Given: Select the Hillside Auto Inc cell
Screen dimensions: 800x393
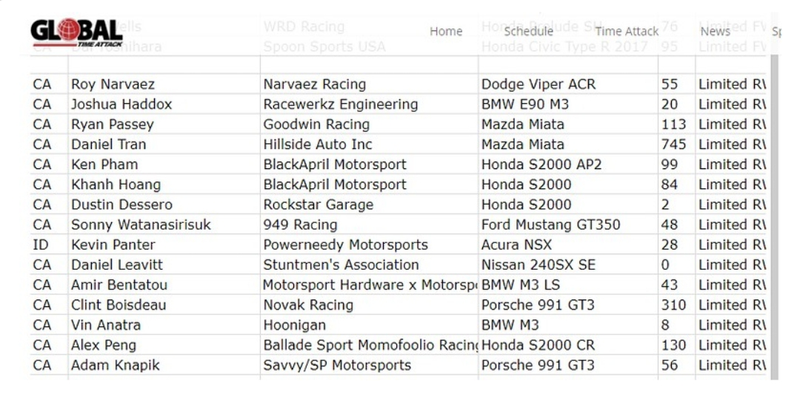Looking at the screenshot, I should coord(369,144).
